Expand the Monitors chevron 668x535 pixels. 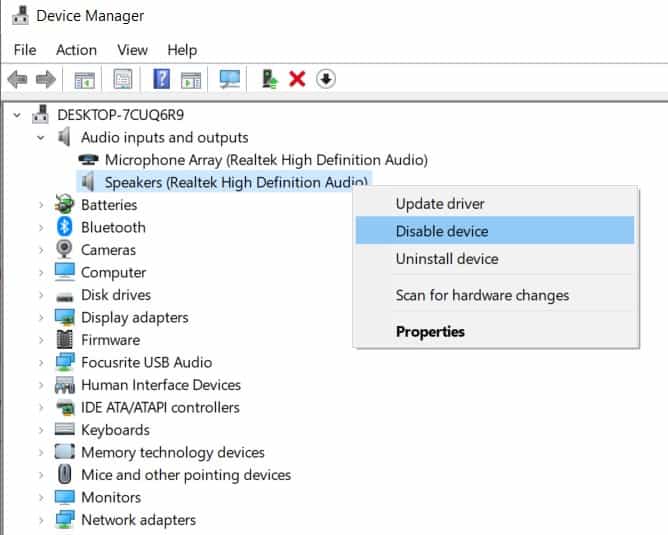tap(41, 498)
